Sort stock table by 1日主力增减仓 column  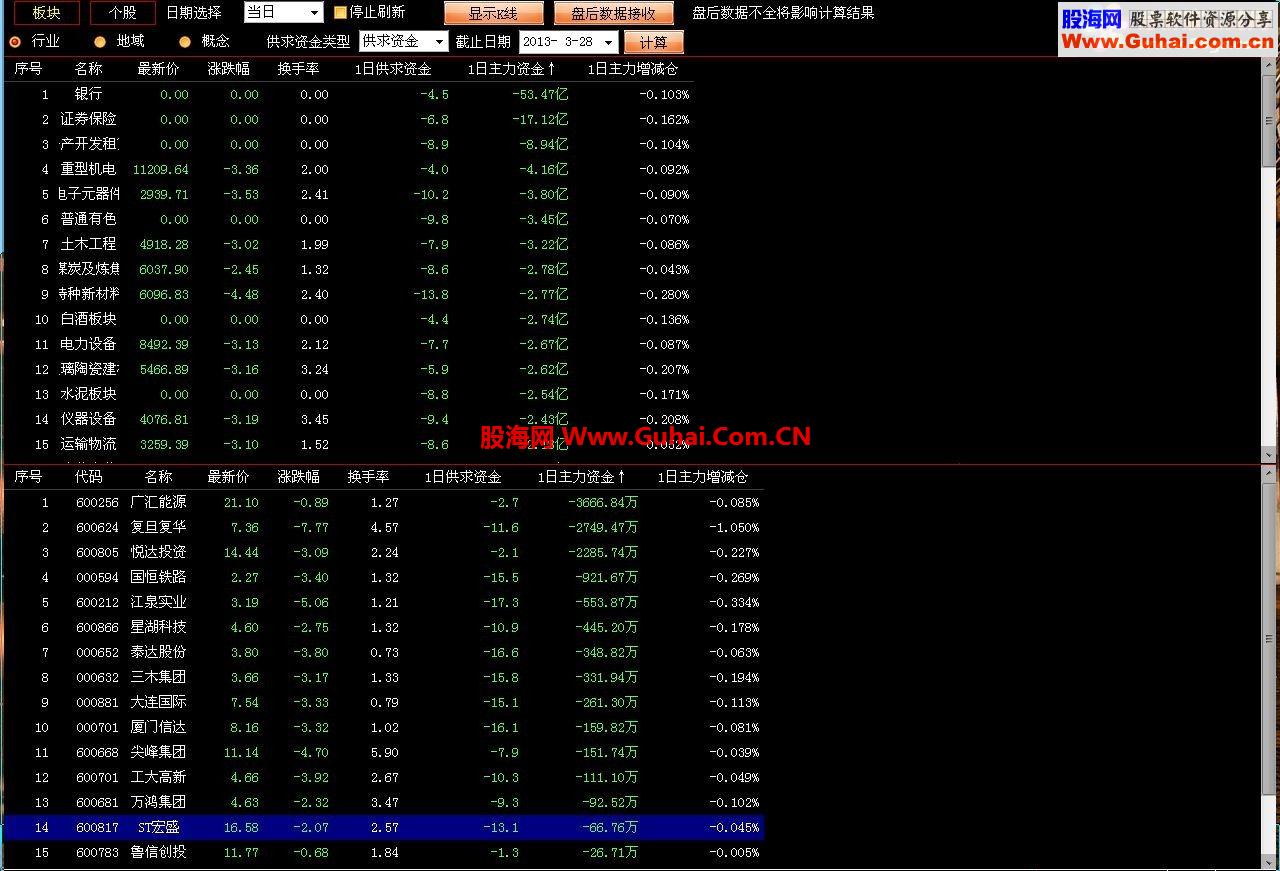(702, 477)
